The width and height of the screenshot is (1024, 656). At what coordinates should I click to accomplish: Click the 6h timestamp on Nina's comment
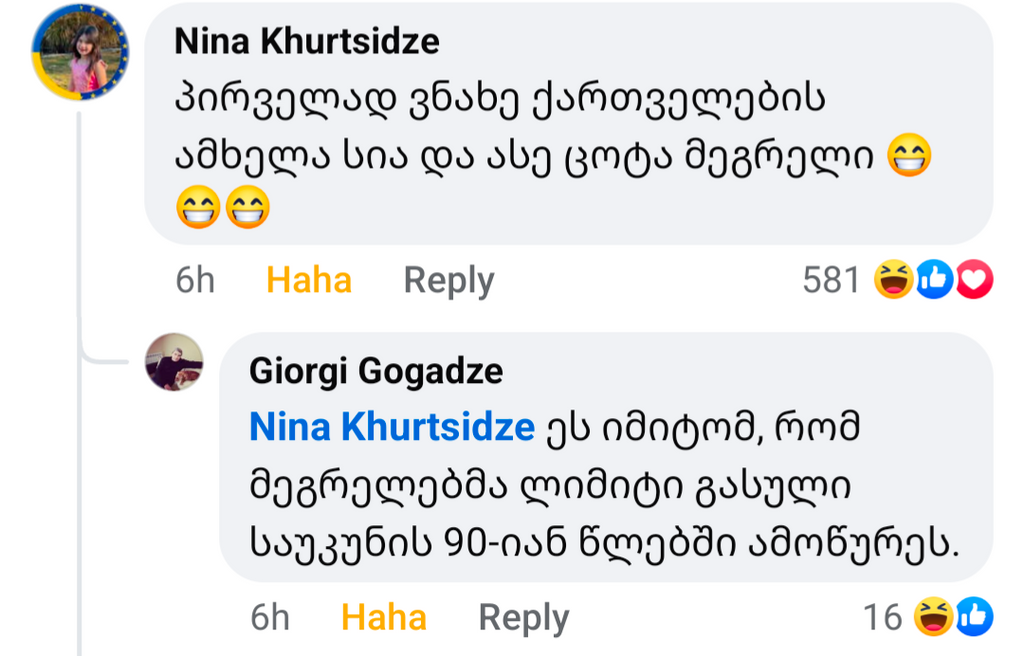click(195, 280)
